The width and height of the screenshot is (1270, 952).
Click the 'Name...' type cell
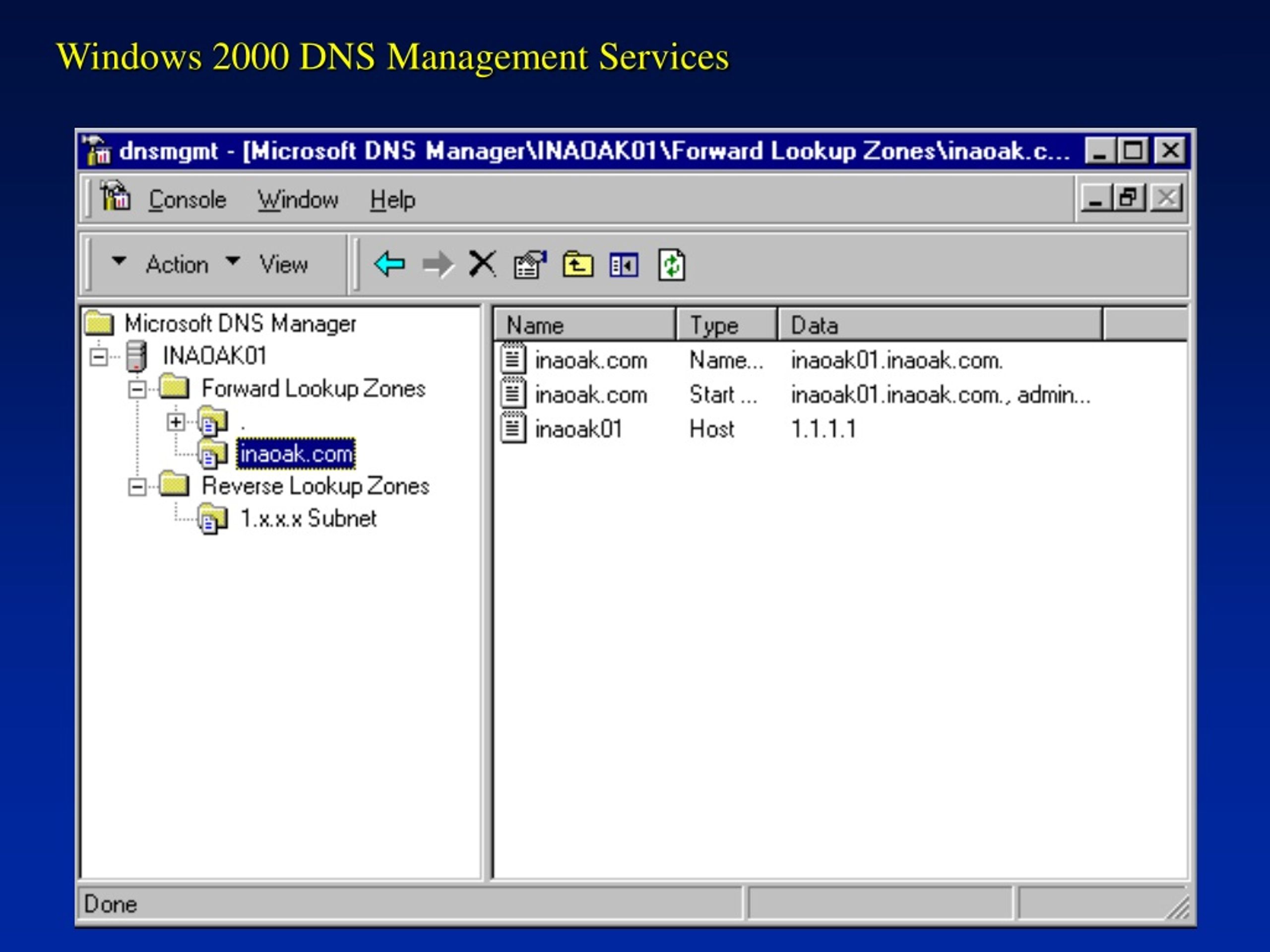(x=726, y=360)
